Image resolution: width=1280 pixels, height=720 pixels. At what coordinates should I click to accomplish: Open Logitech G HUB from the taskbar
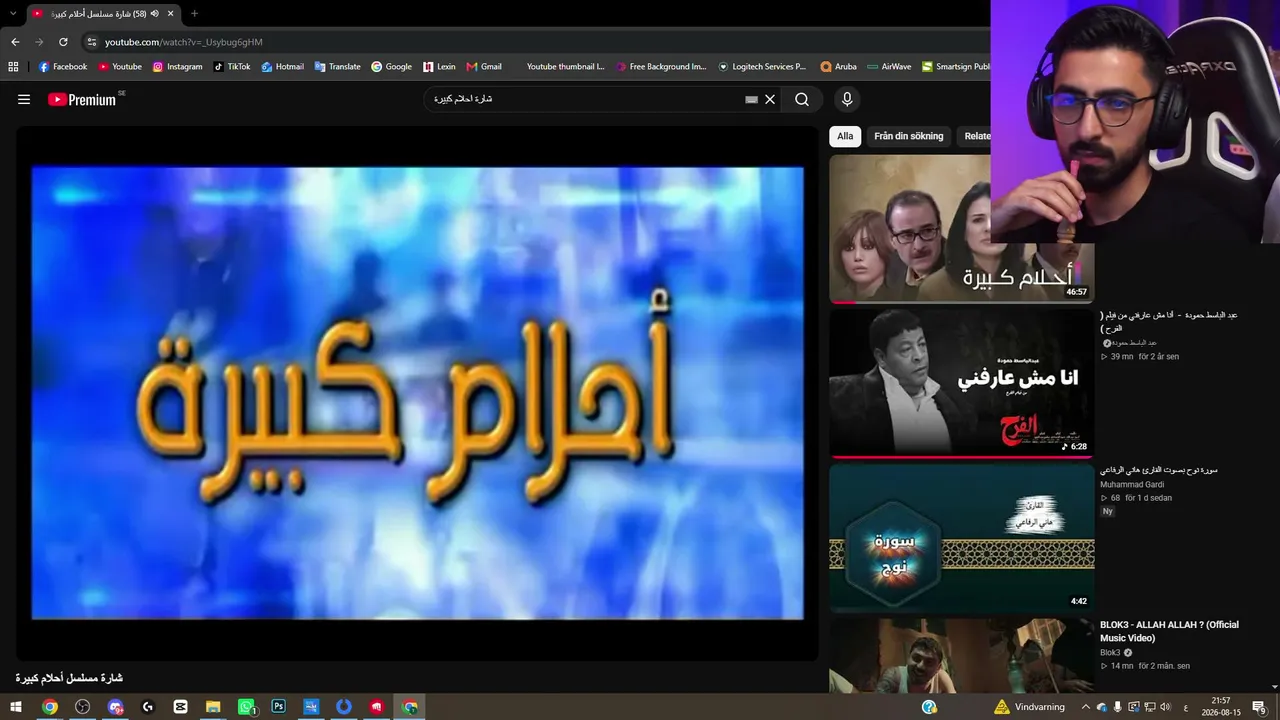point(148,707)
